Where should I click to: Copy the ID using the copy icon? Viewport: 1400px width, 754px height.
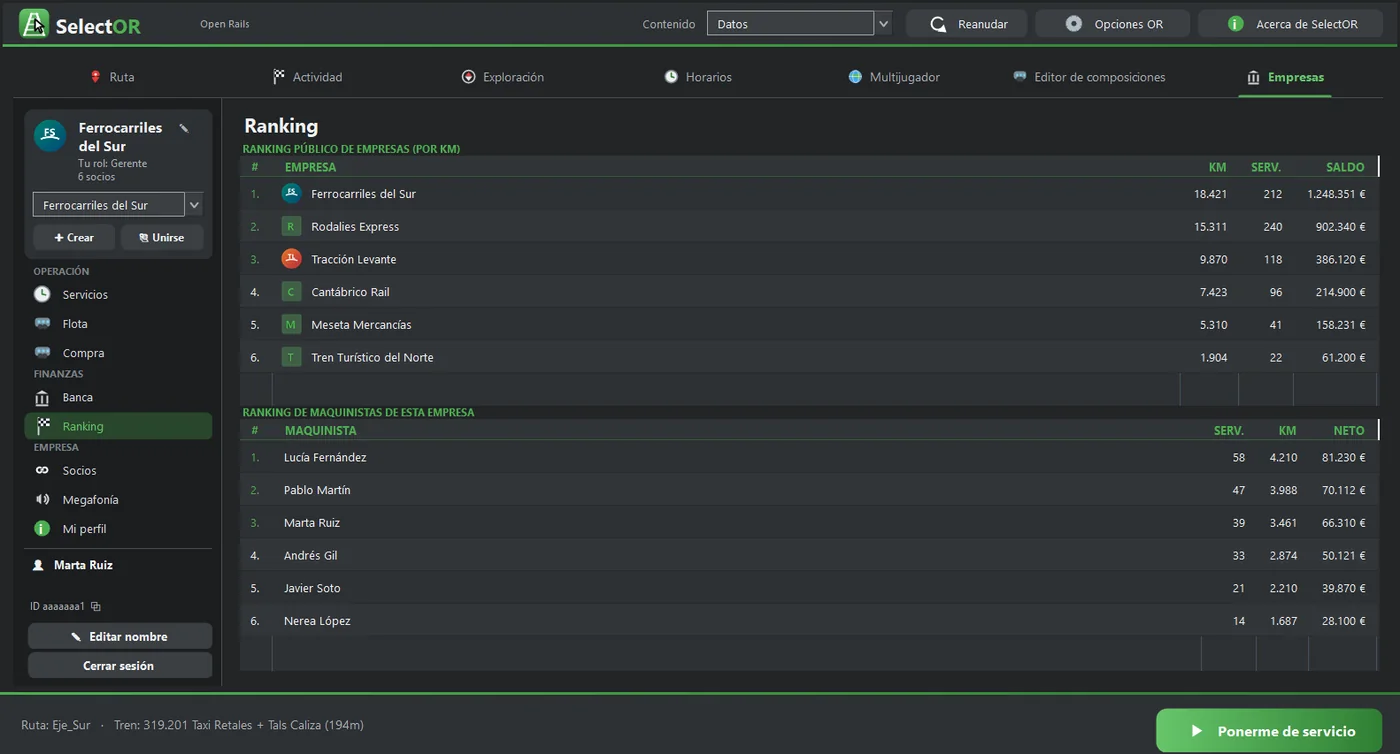pos(96,606)
